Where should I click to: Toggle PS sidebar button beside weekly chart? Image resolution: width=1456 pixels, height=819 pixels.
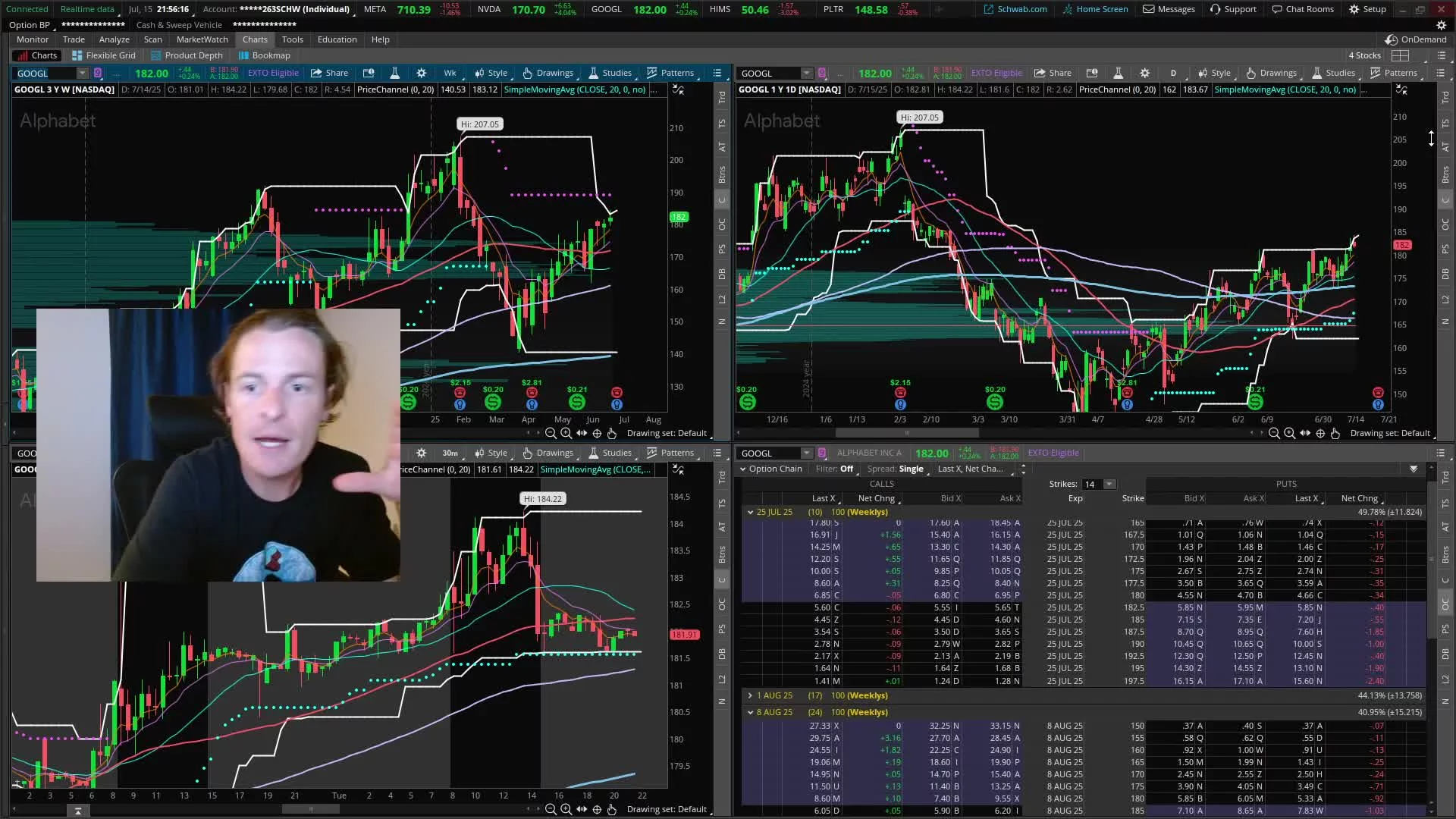[722, 249]
